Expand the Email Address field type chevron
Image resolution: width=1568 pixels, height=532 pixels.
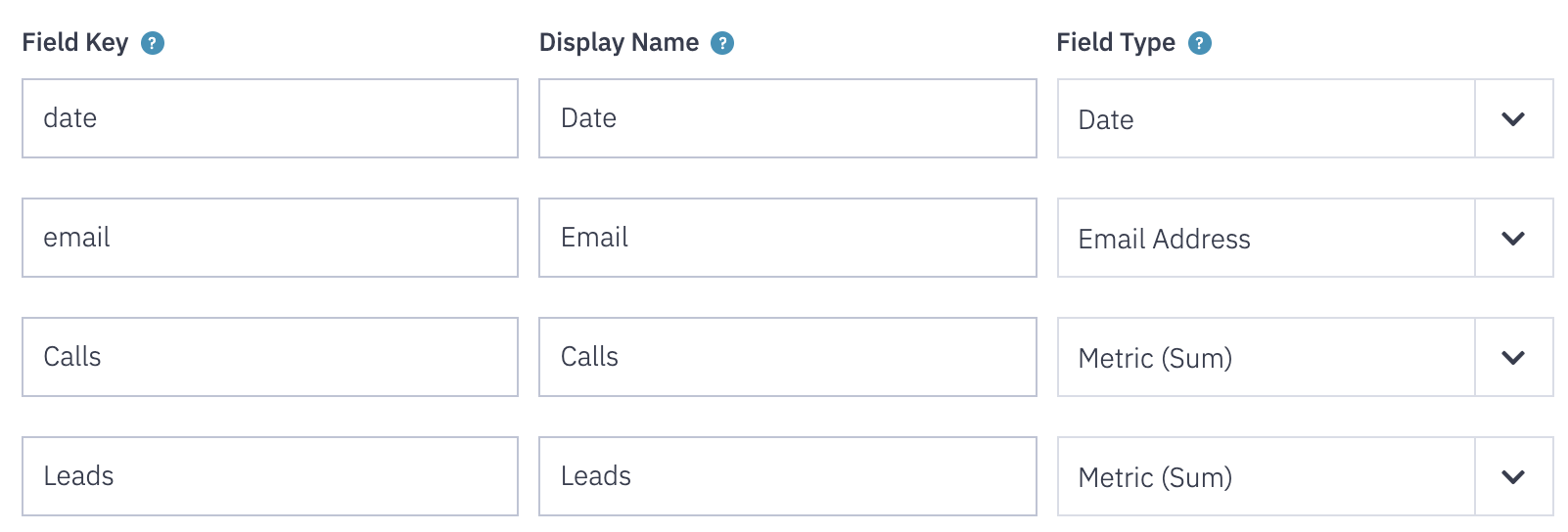(1513, 239)
